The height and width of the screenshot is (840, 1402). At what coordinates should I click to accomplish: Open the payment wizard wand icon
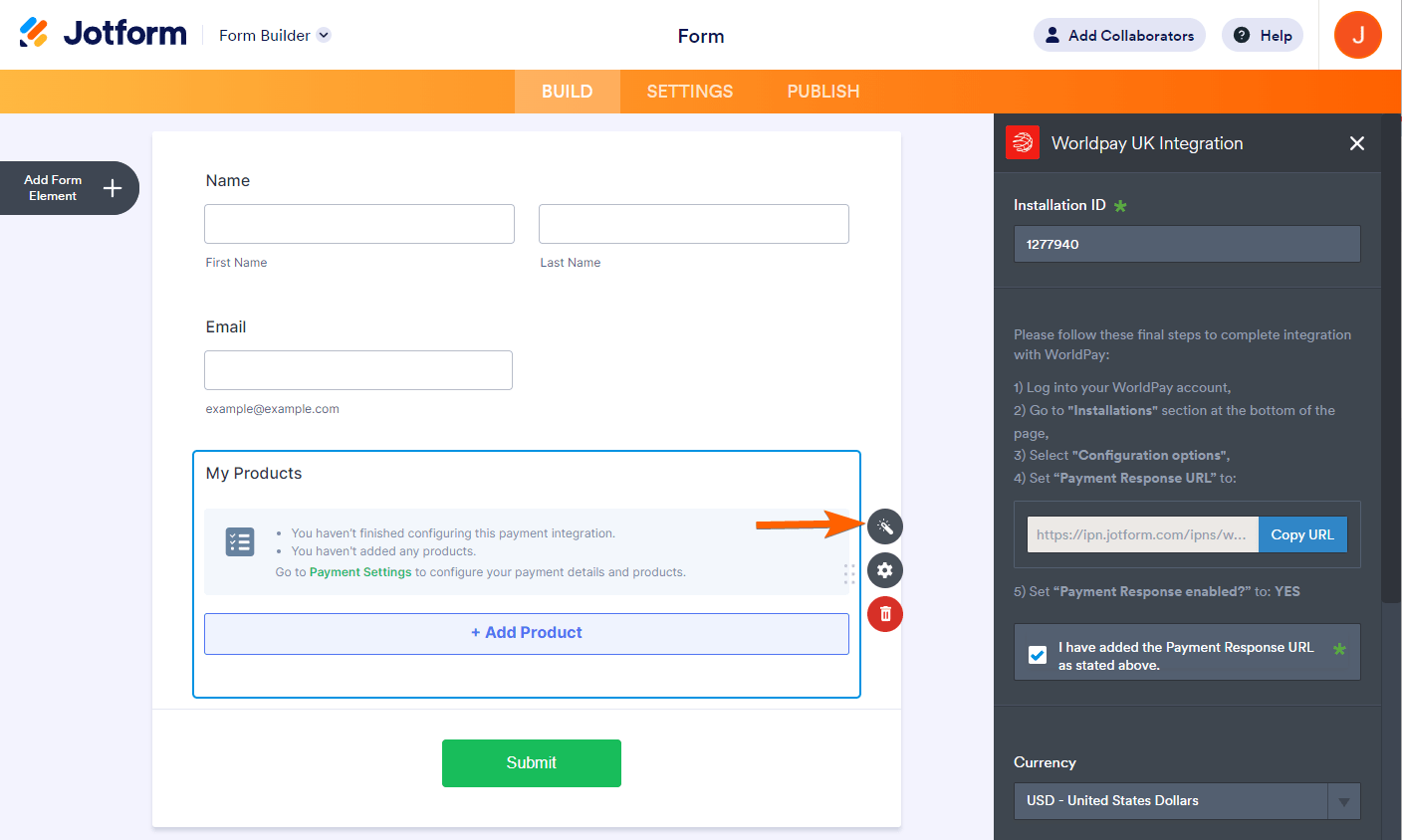885,526
